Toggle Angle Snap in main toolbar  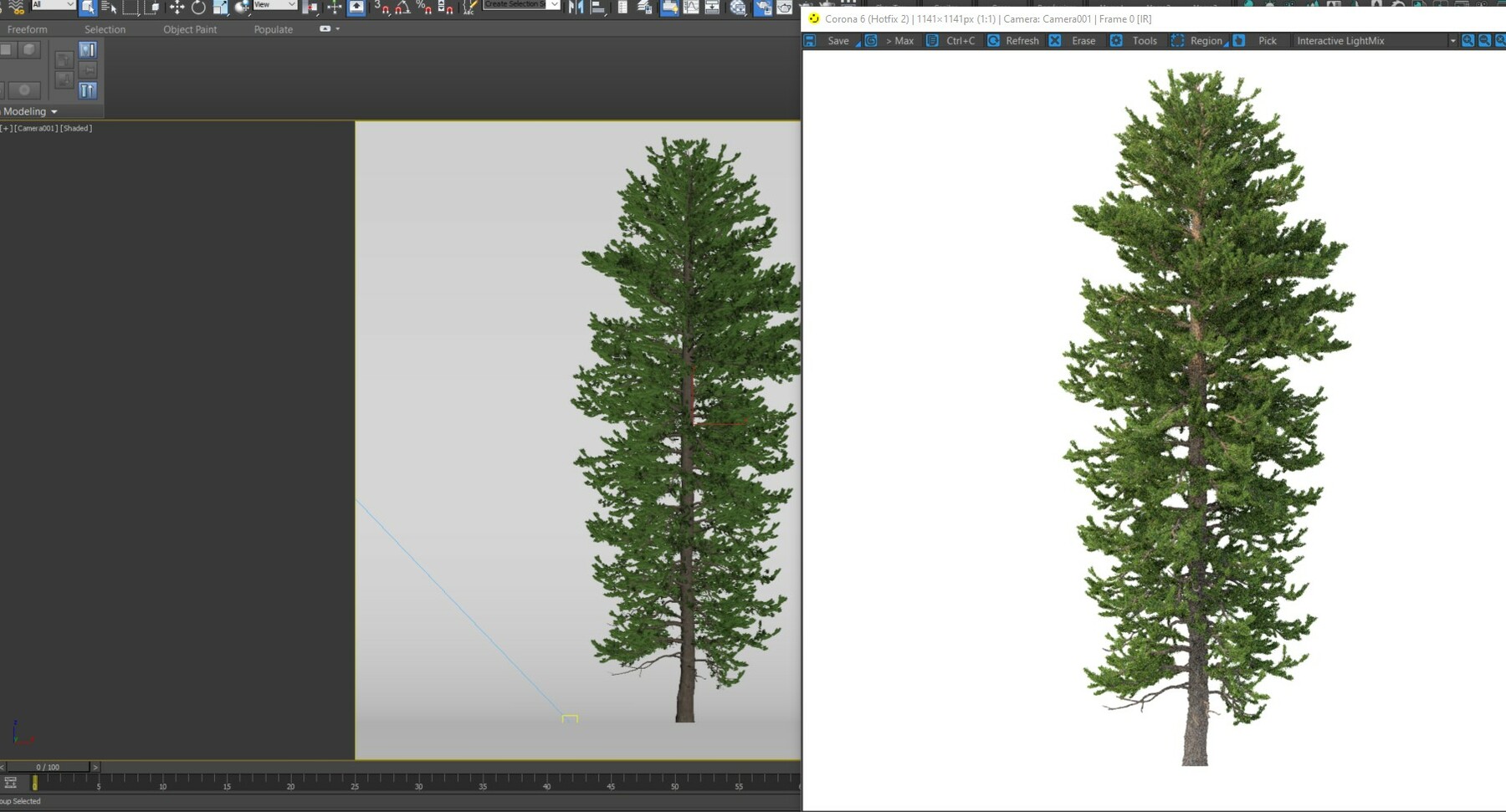(x=403, y=8)
